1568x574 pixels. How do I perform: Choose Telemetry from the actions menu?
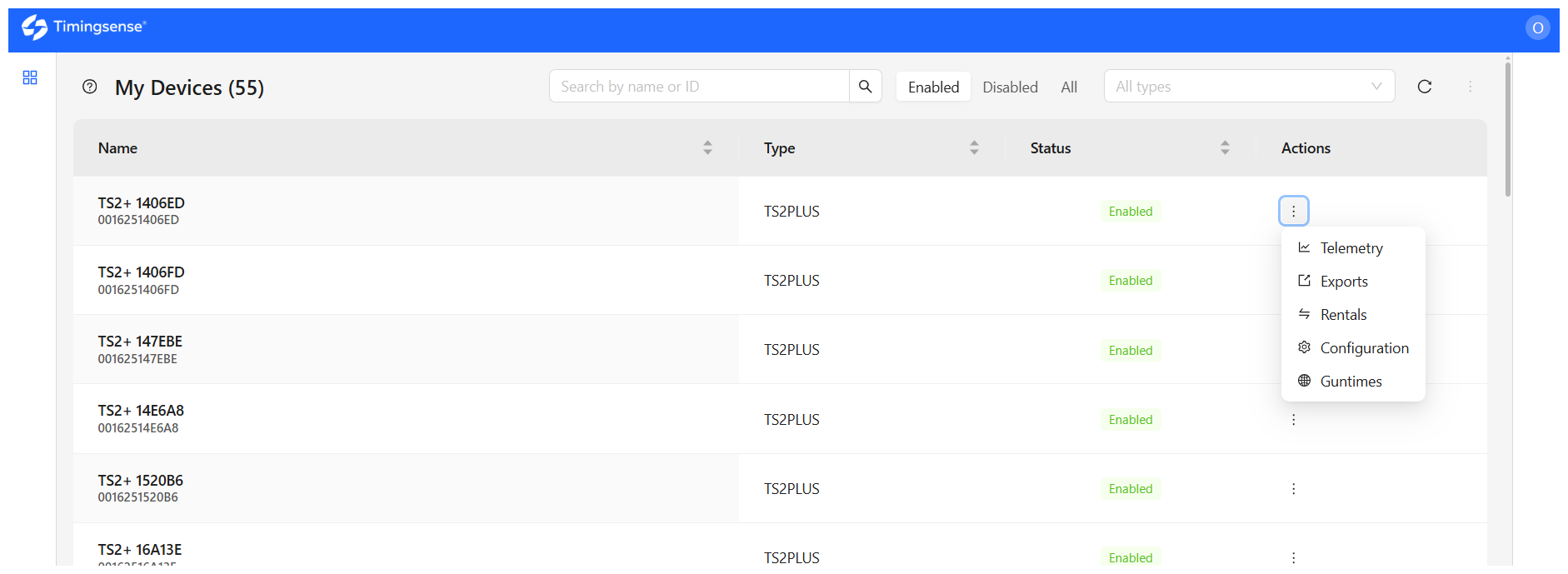[x=1353, y=248]
